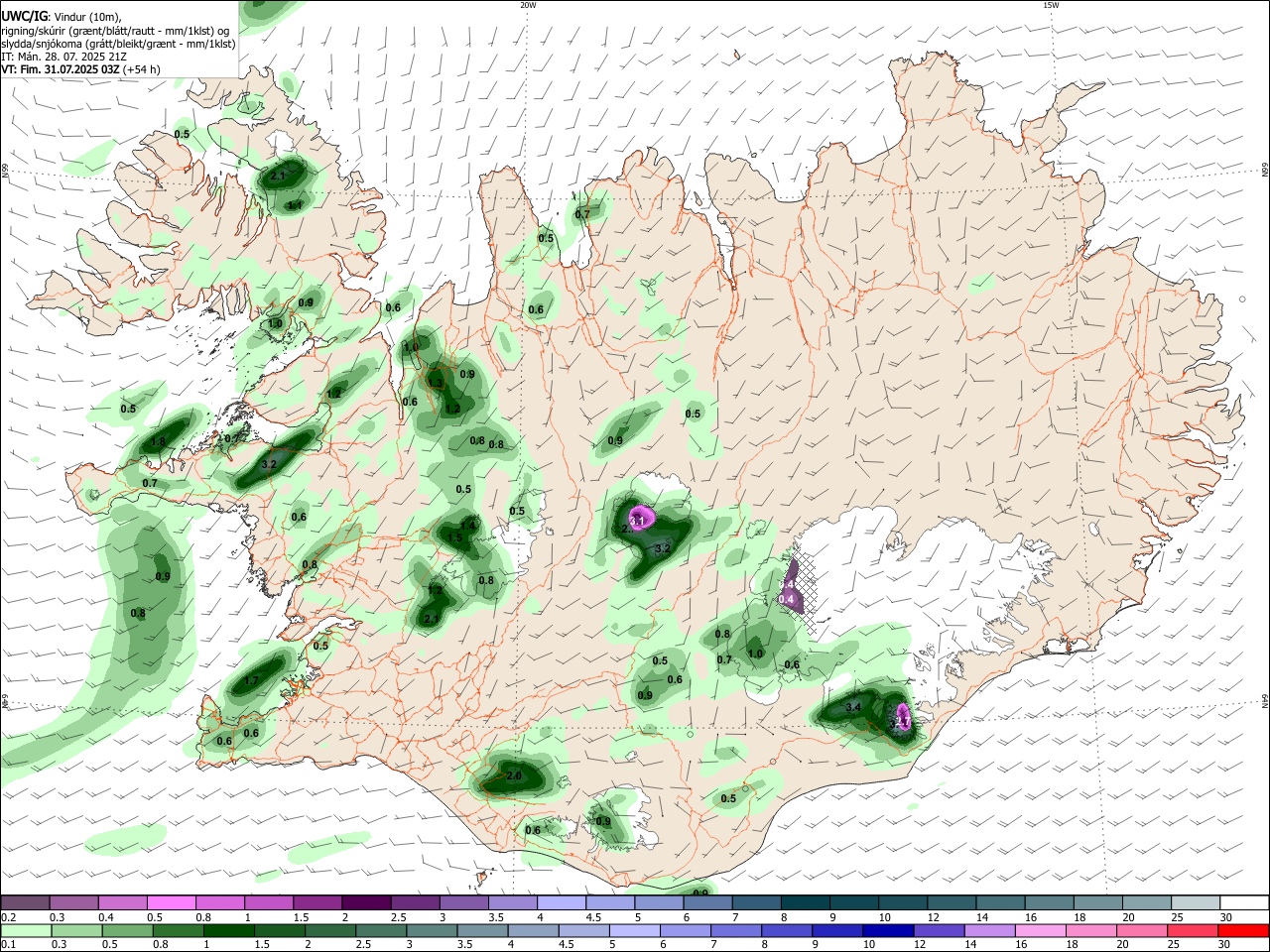Click the '3.4' precipitation value in the southeast
Screen dimensions: 1270x952
coord(853,707)
